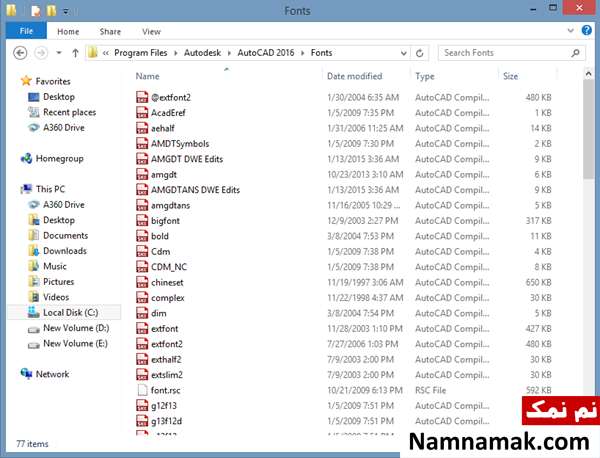600x458 pixels.
Task: Open the recent locations dropdown arrow
Action: click(59, 53)
